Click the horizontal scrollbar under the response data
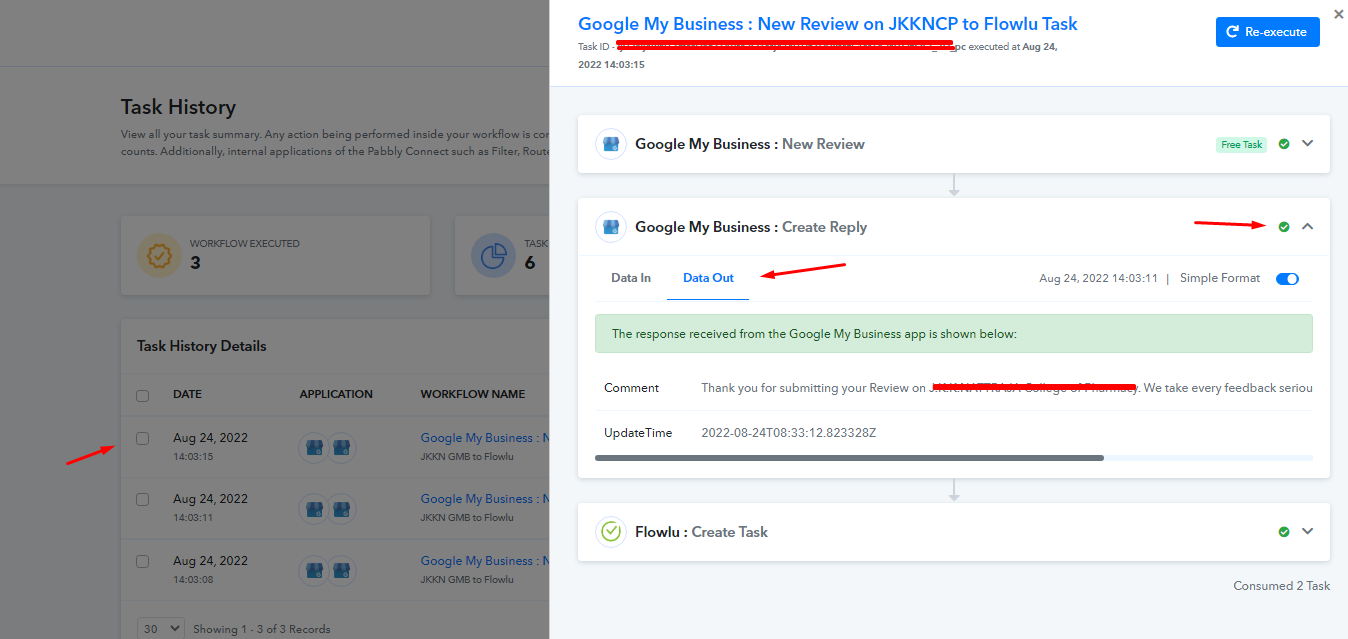The image size is (1348, 639). coord(849,458)
